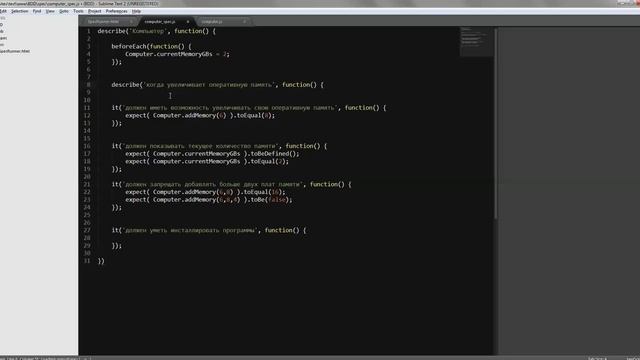Click line number 8 in the gutter
The image size is (640, 360).
coord(89,84)
